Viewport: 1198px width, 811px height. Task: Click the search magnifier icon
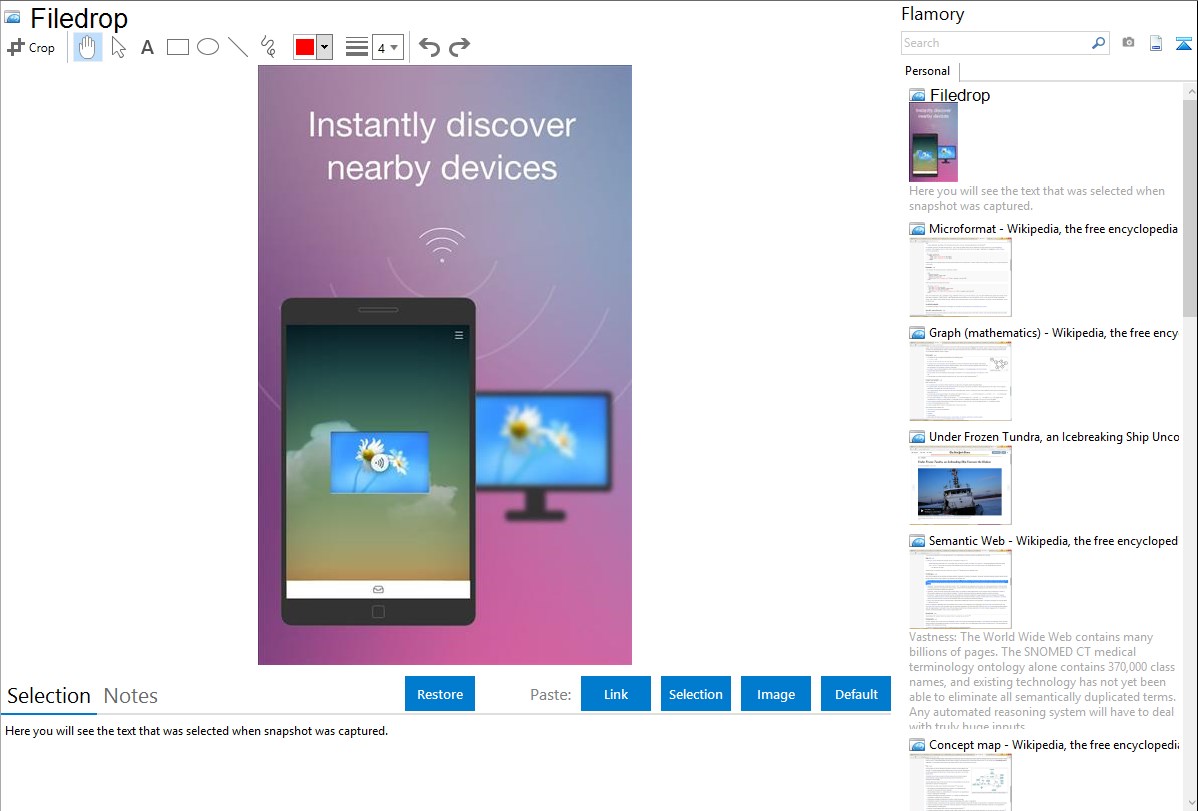pyautogui.click(x=1099, y=43)
